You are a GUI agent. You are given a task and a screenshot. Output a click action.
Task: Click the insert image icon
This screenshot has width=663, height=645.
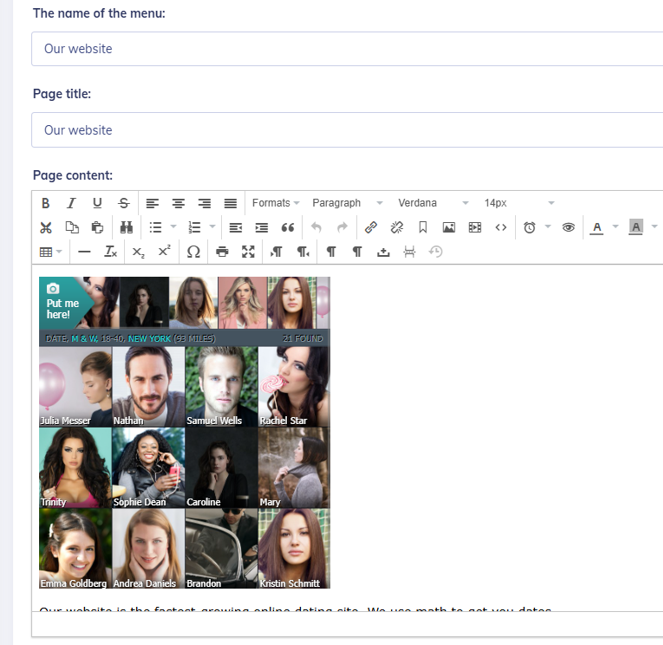pyautogui.click(x=449, y=228)
